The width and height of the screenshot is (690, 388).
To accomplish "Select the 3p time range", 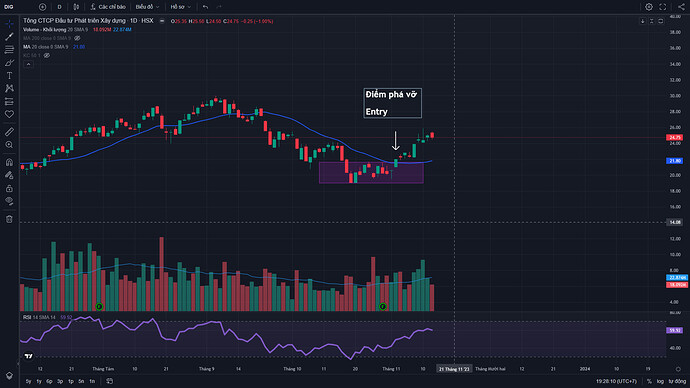I will (60, 381).
